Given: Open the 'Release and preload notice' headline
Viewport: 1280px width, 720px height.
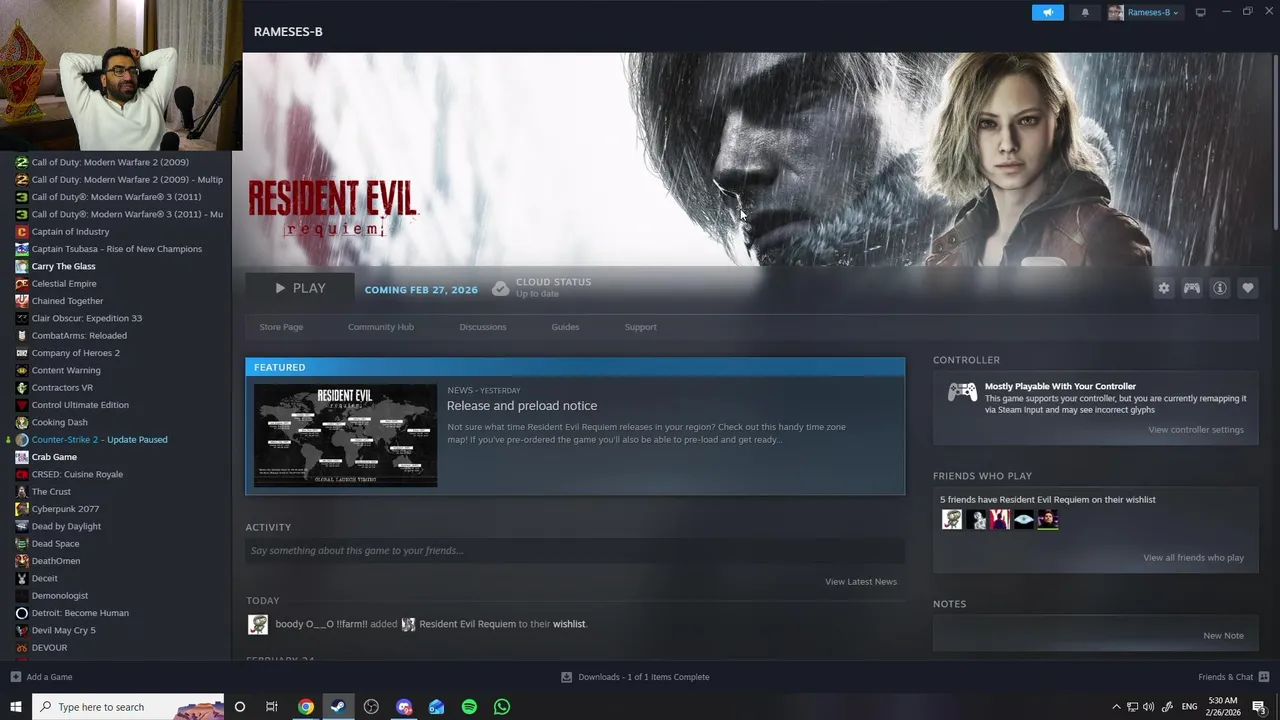Looking at the screenshot, I should [x=522, y=405].
